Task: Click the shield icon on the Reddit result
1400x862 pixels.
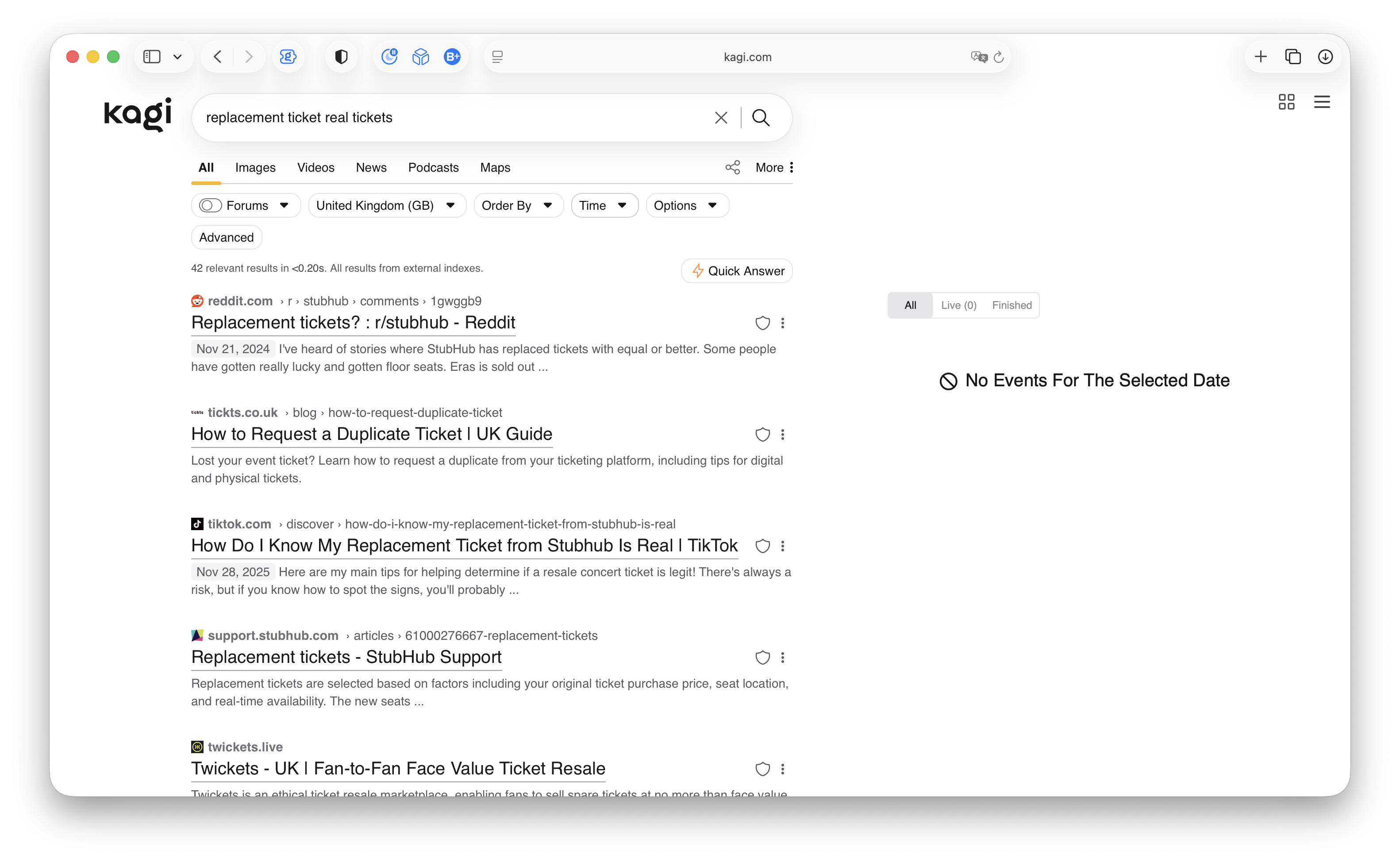Action: pyautogui.click(x=762, y=323)
